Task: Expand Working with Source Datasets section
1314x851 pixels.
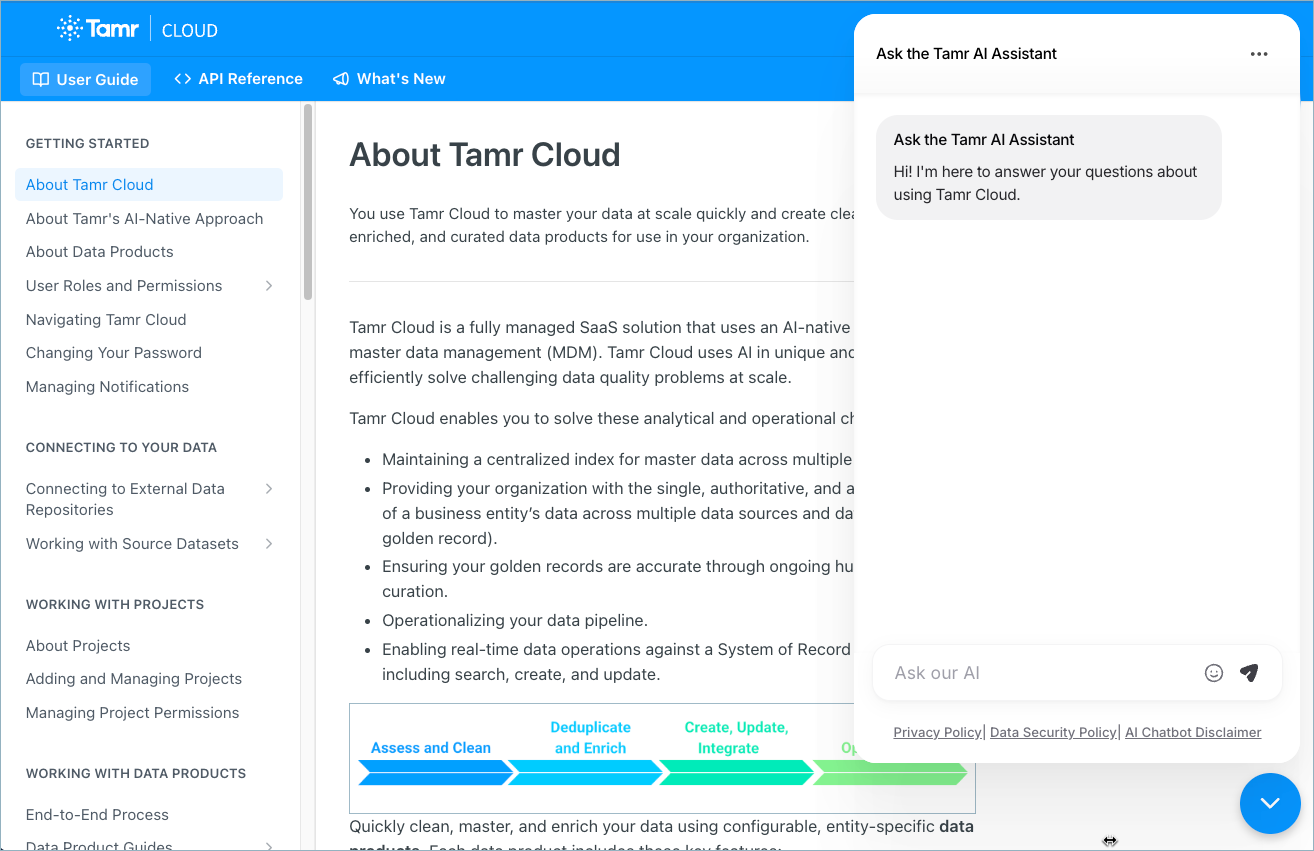Action: tap(269, 544)
